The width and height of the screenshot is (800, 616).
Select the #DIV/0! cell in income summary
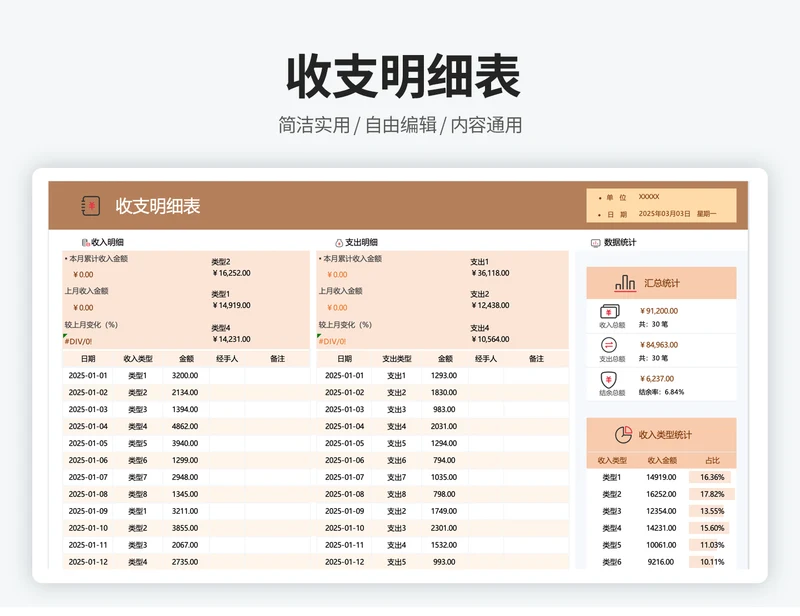[x=78, y=341]
